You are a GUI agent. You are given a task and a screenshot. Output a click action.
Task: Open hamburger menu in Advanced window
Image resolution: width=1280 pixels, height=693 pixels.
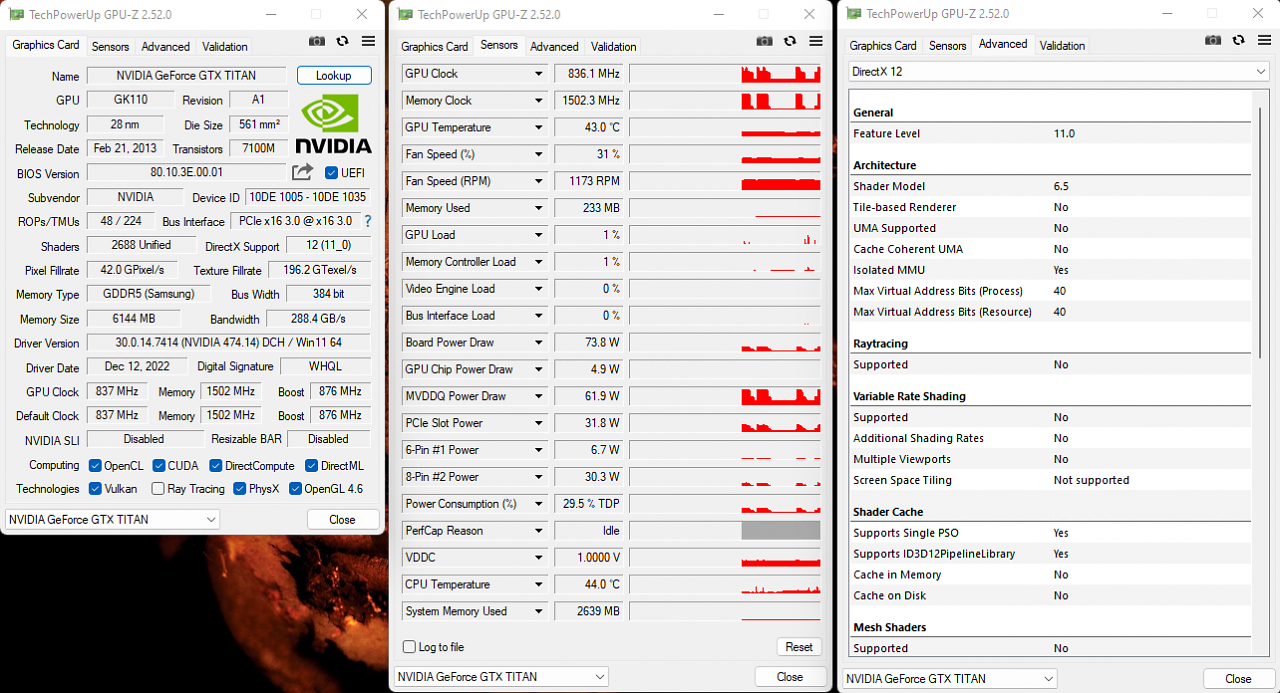coord(1265,40)
